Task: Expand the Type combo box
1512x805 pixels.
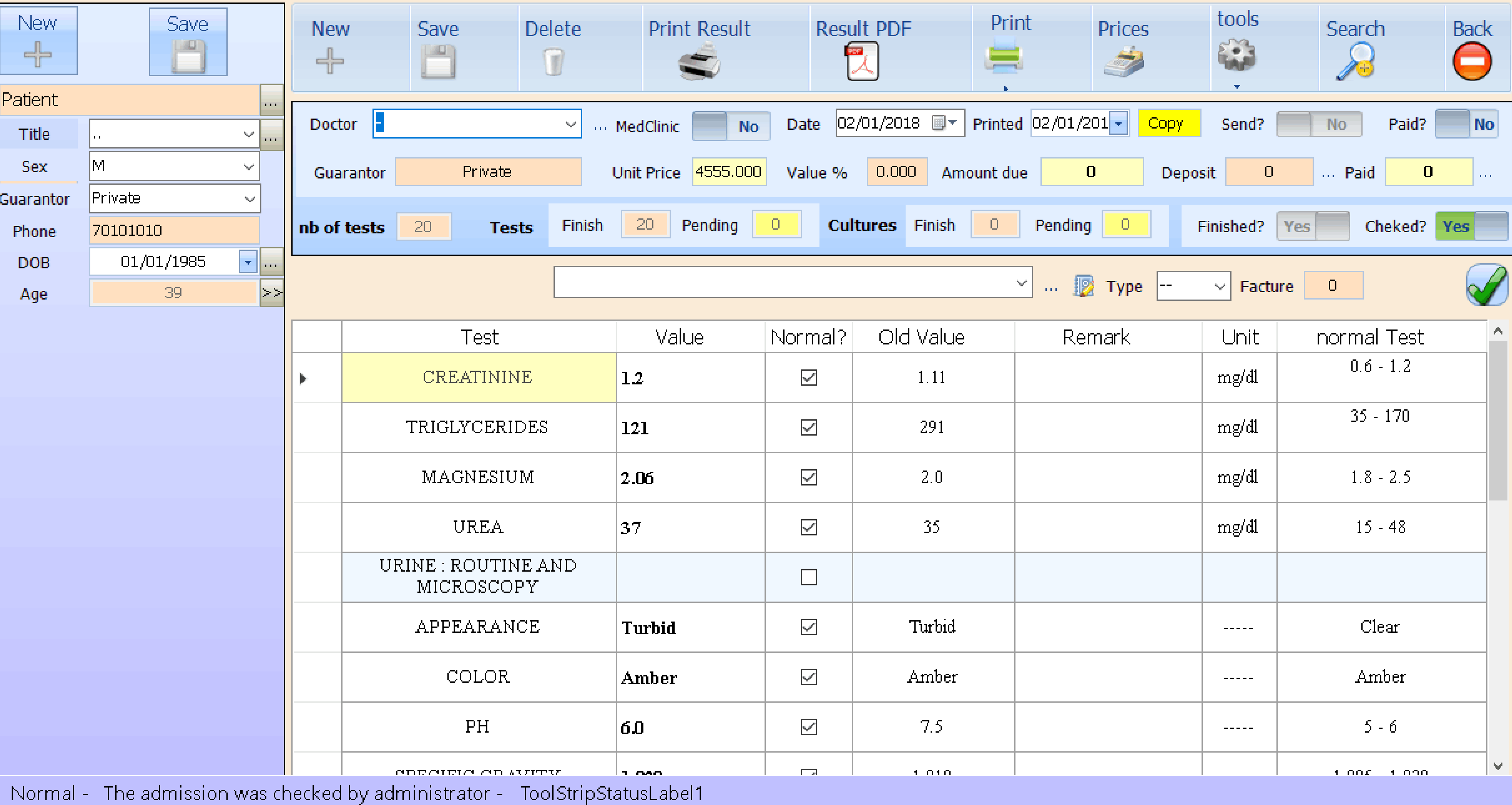Action: (x=1220, y=286)
